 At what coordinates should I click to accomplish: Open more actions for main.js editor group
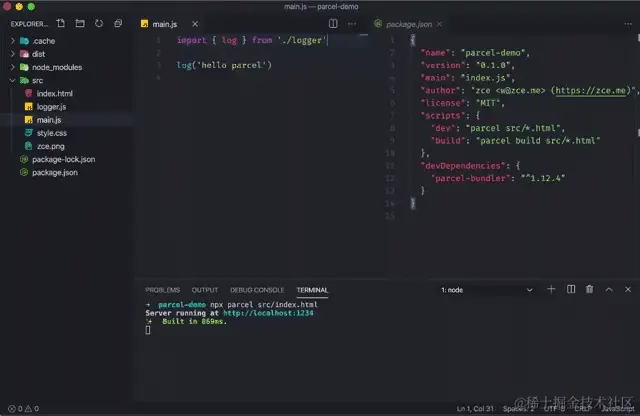[x=352, y=24]
